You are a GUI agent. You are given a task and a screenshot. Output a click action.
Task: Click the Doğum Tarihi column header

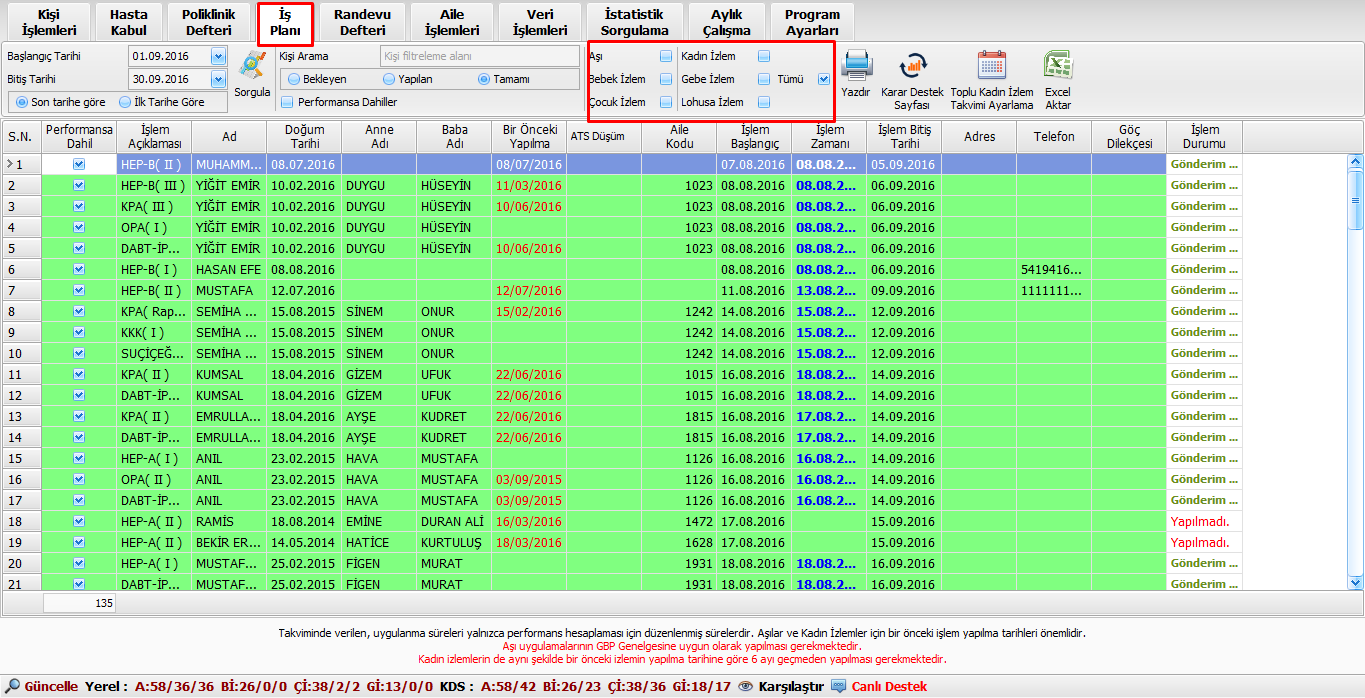(x=304, y=136)
